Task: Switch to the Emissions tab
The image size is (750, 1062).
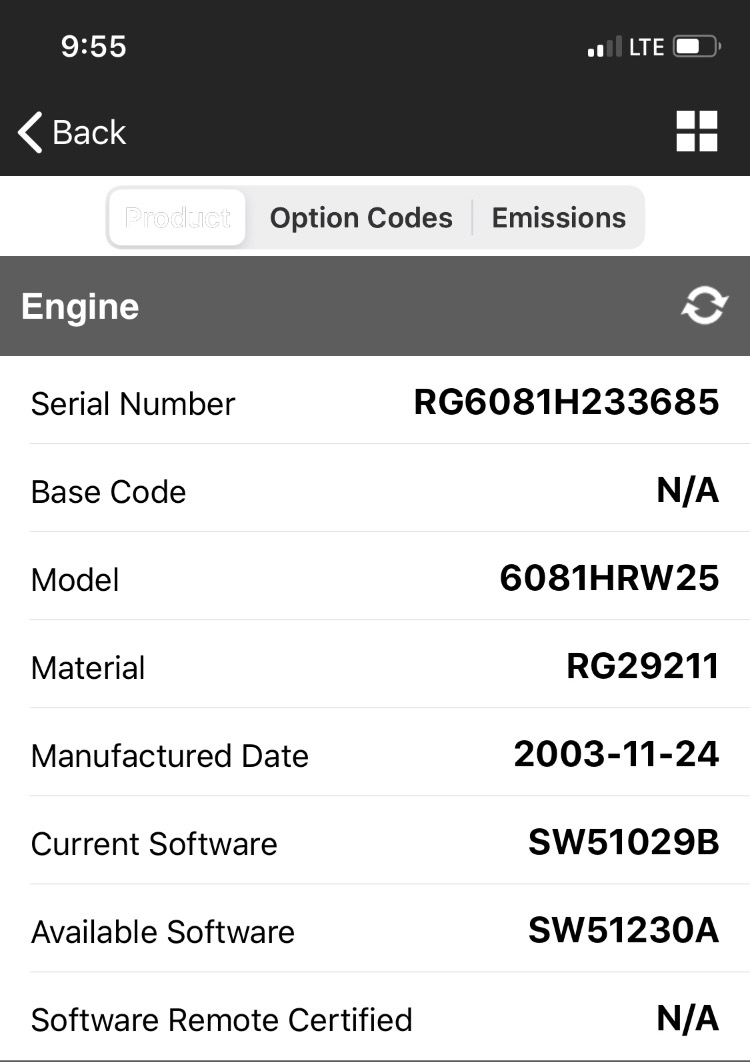Action: point(559,217)
